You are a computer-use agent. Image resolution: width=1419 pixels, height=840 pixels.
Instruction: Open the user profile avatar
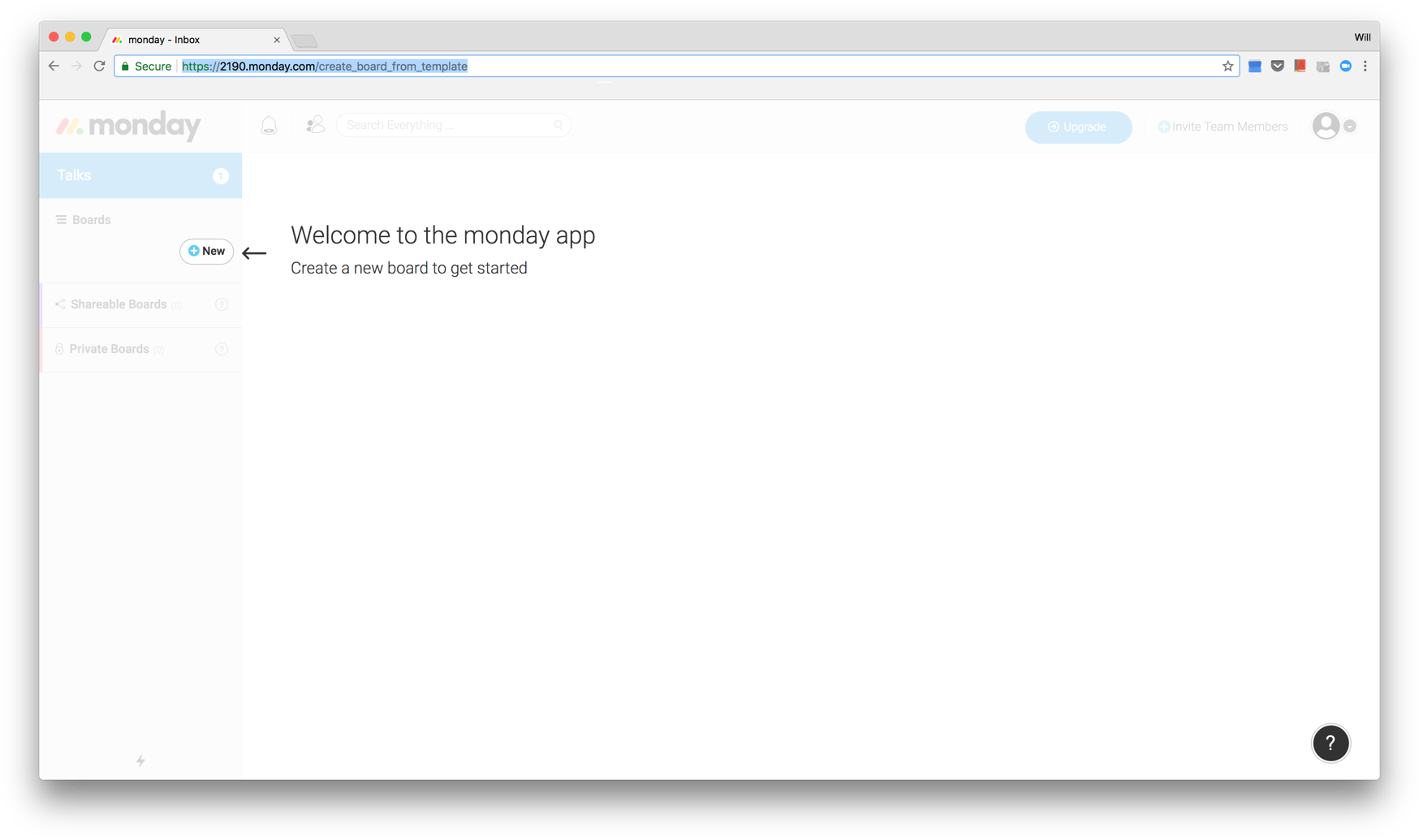pyautogui.click(x=1326, y=126)
